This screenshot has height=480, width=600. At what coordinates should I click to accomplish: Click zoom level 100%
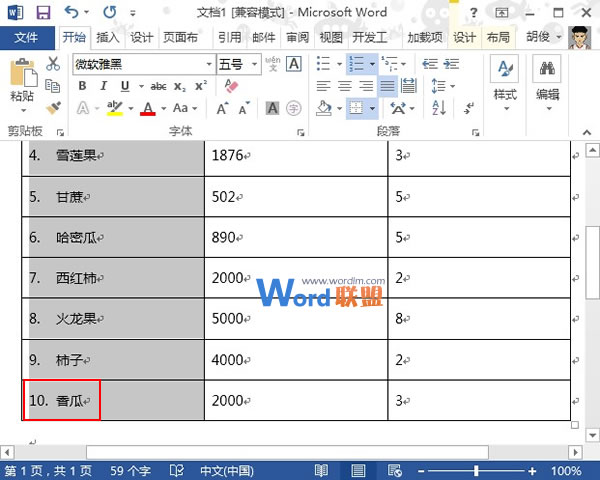pos(566,470)
